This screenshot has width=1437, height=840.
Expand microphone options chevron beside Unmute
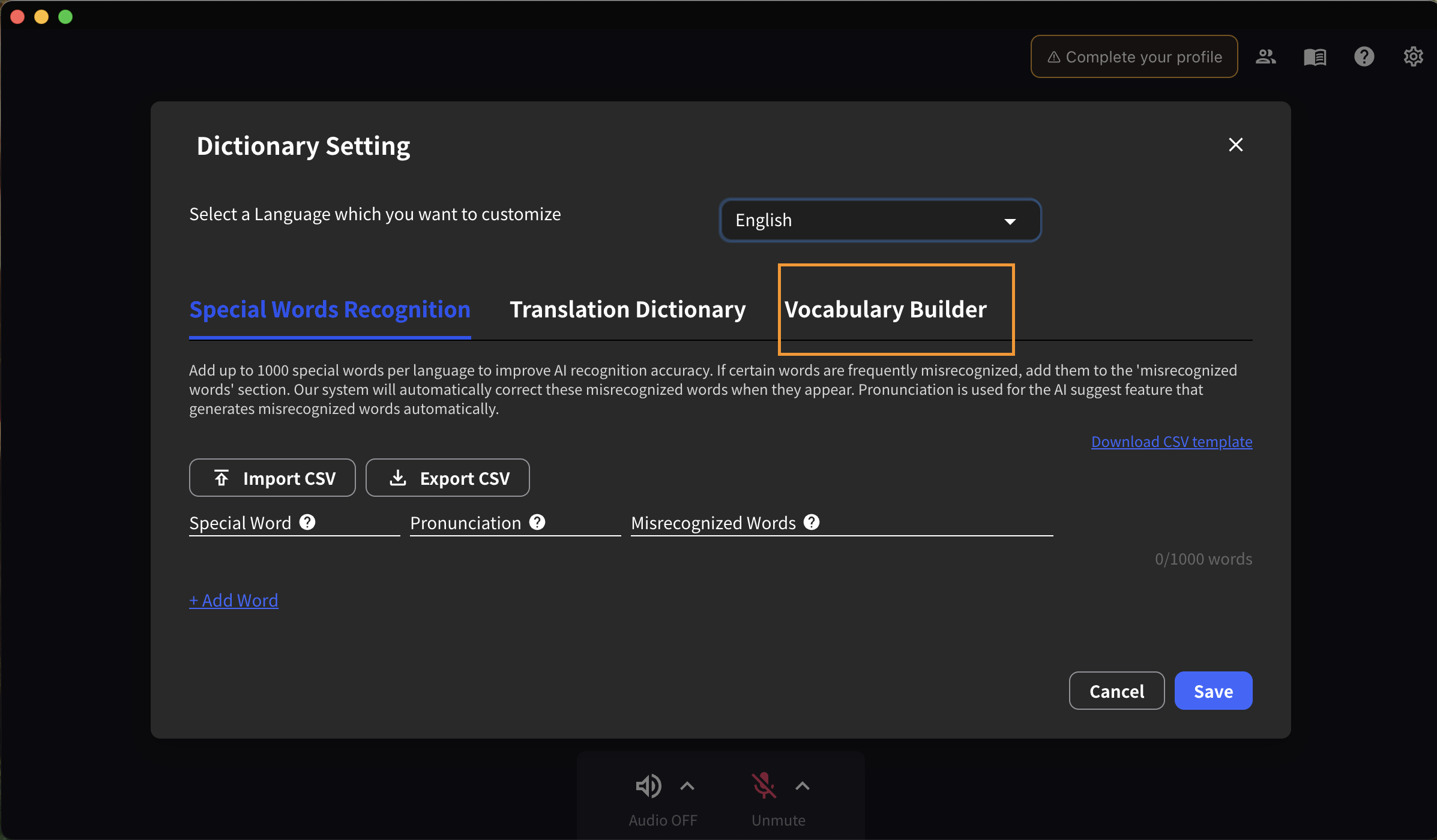[803, 786]
